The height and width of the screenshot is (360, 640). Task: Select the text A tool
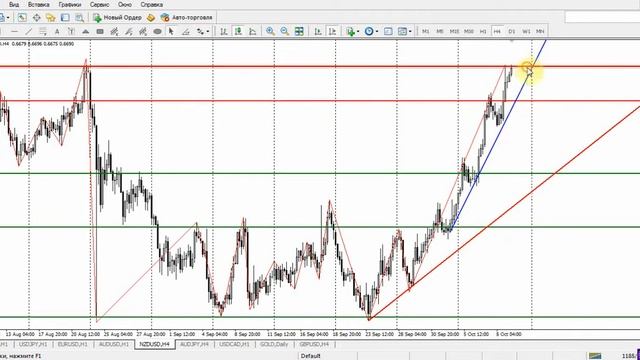click(57, 31)
